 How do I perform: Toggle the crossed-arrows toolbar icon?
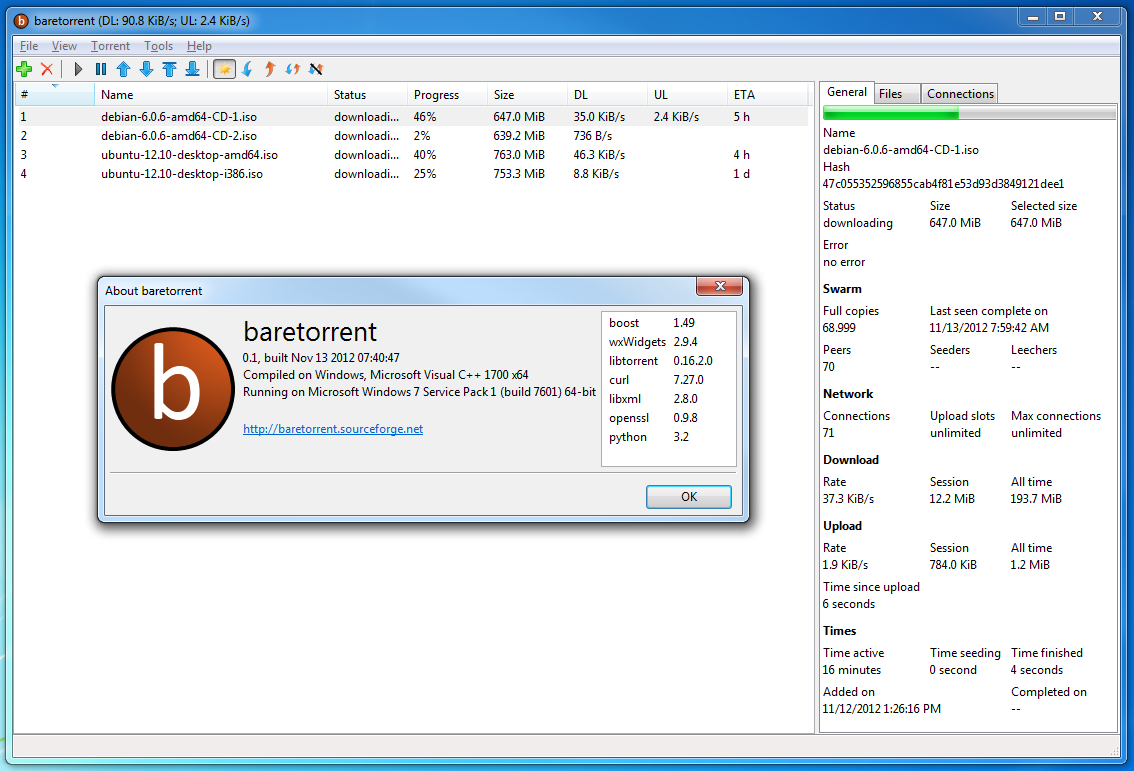(x=316, y=69)
